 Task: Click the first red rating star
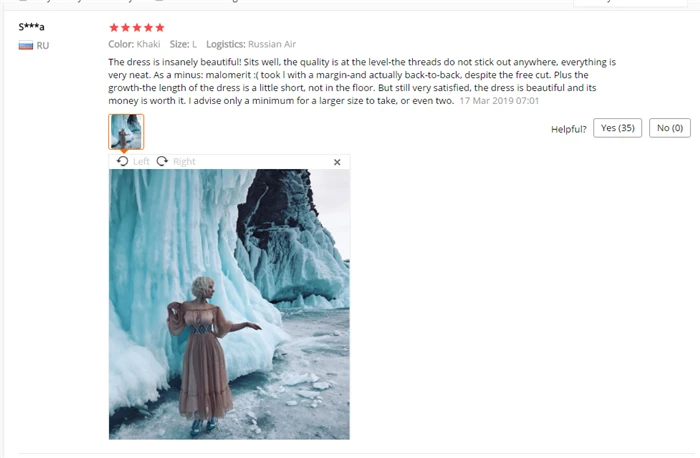[114, 28]
